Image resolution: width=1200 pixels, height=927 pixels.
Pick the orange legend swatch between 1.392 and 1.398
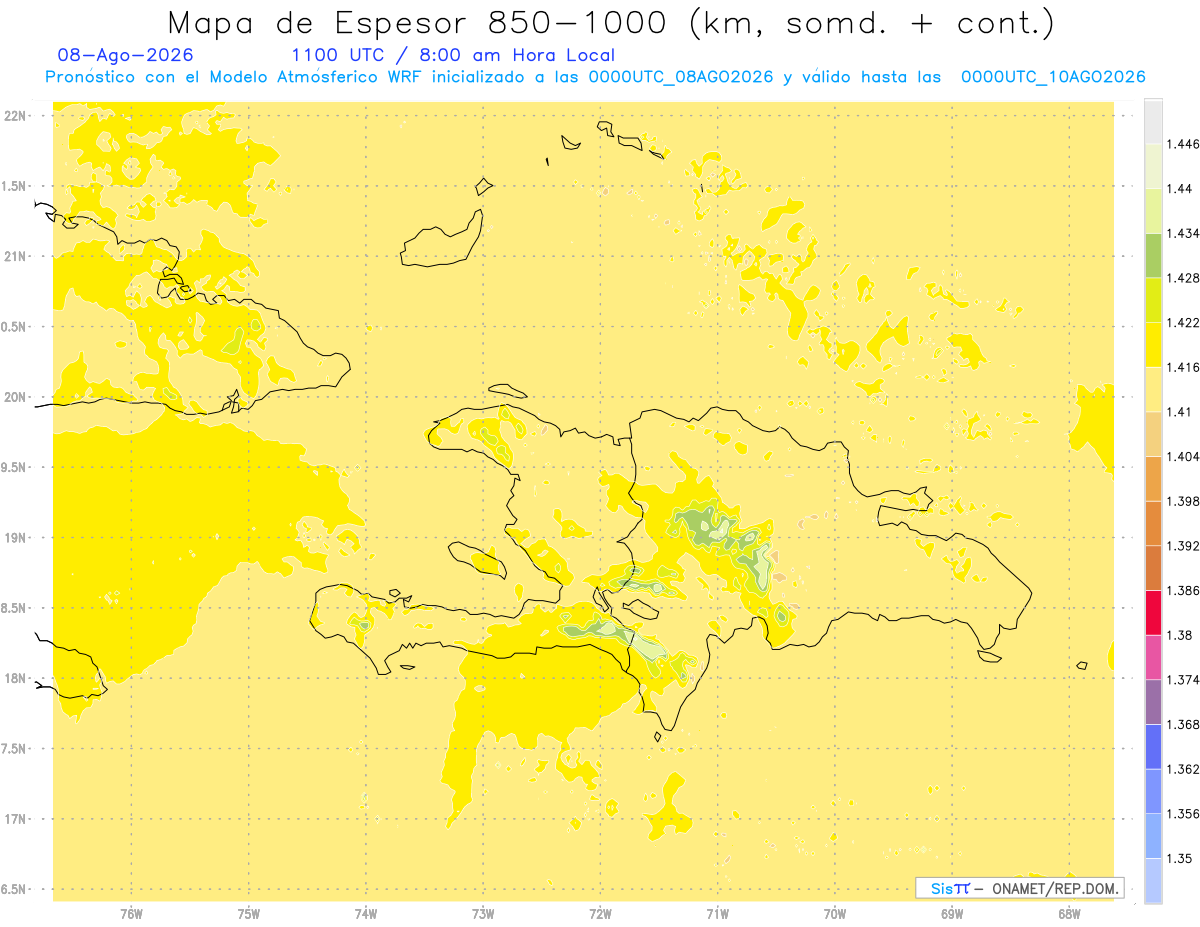[x=1153, y=524]
